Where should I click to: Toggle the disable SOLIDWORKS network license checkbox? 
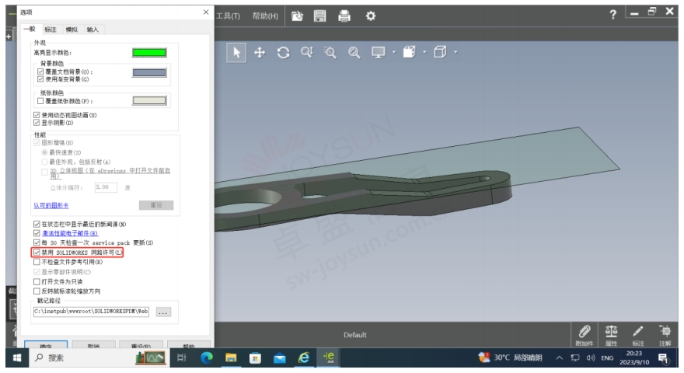37,253
